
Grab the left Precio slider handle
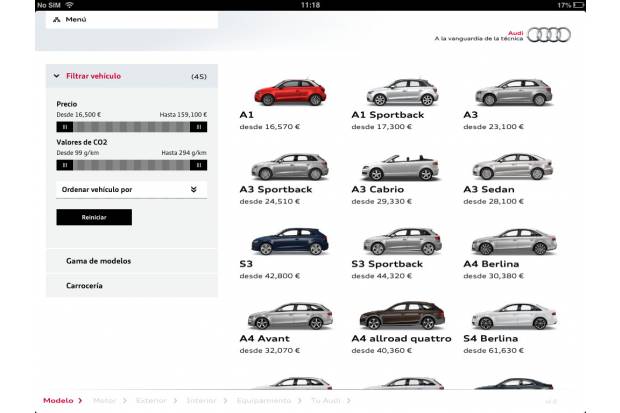[65, 127]
